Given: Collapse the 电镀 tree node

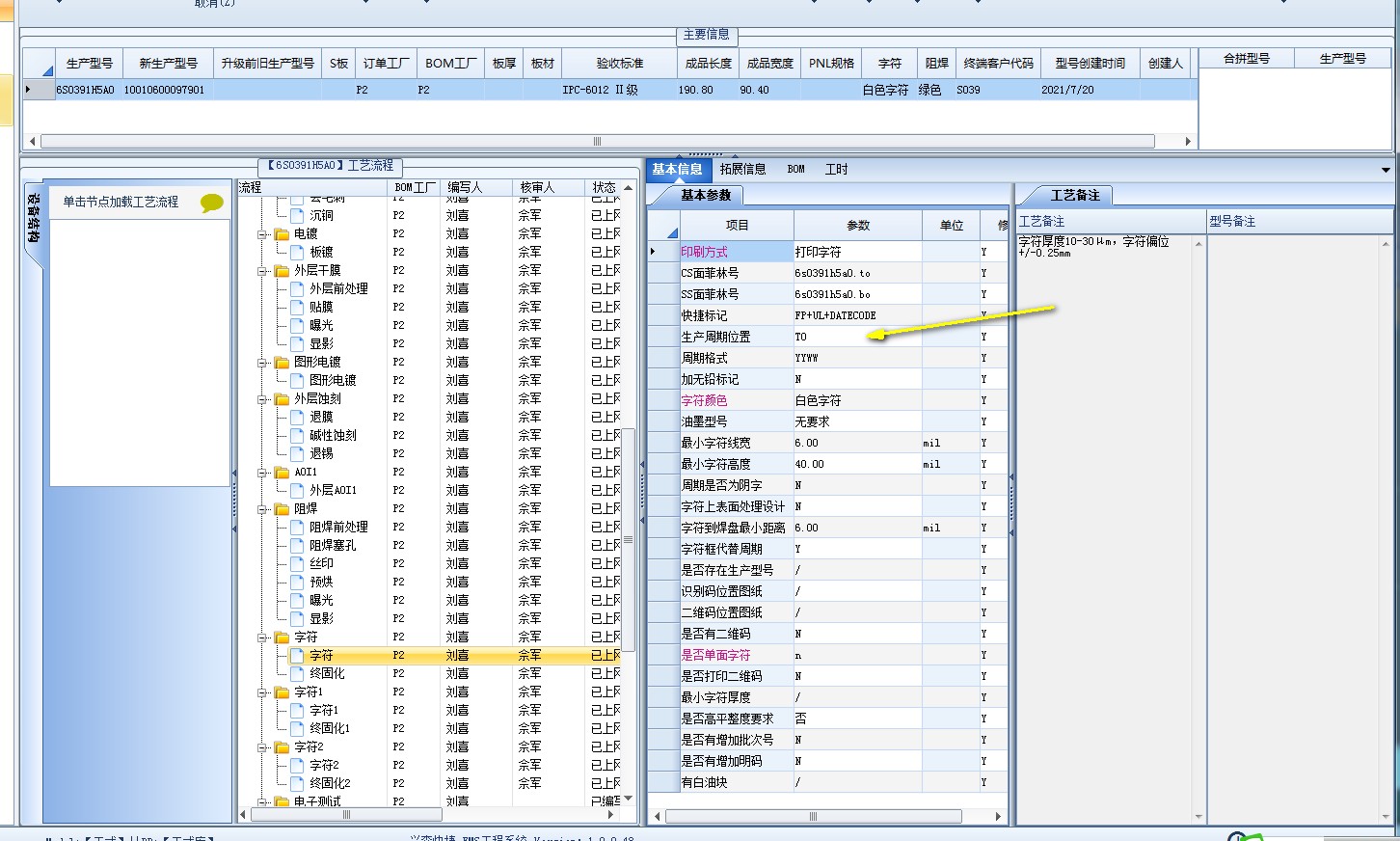Looking at the screenshot, I should click(262, 234).
